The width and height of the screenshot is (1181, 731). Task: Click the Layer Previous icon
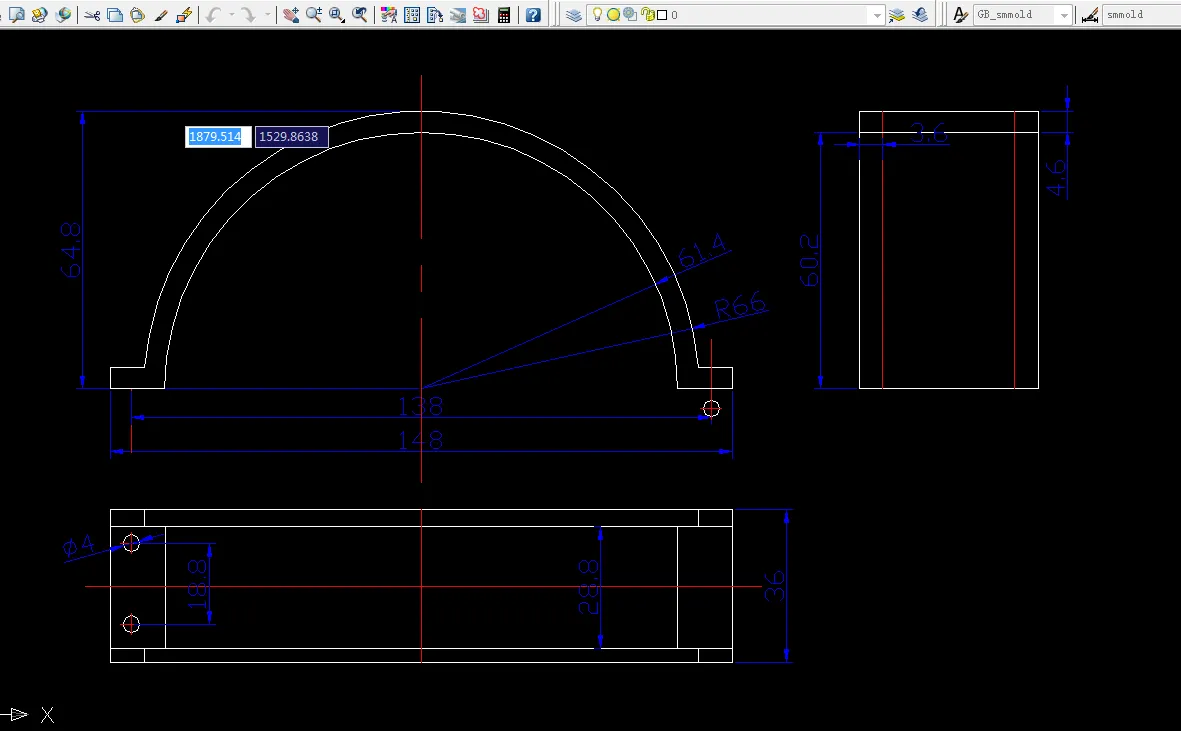pos(920,14)
